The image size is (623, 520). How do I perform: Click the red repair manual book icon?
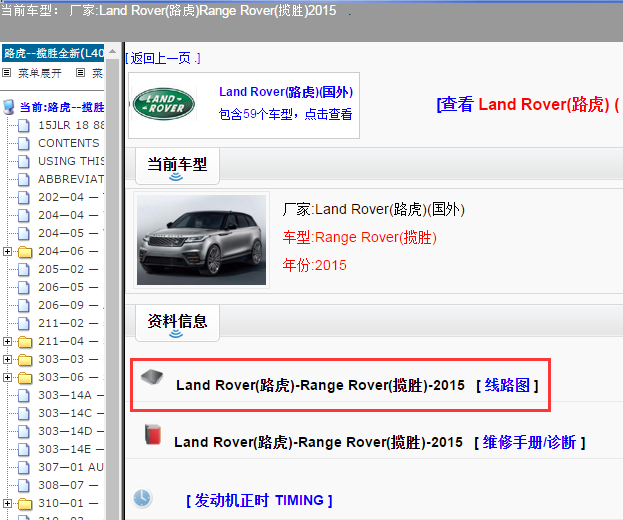tap(153, 434)
